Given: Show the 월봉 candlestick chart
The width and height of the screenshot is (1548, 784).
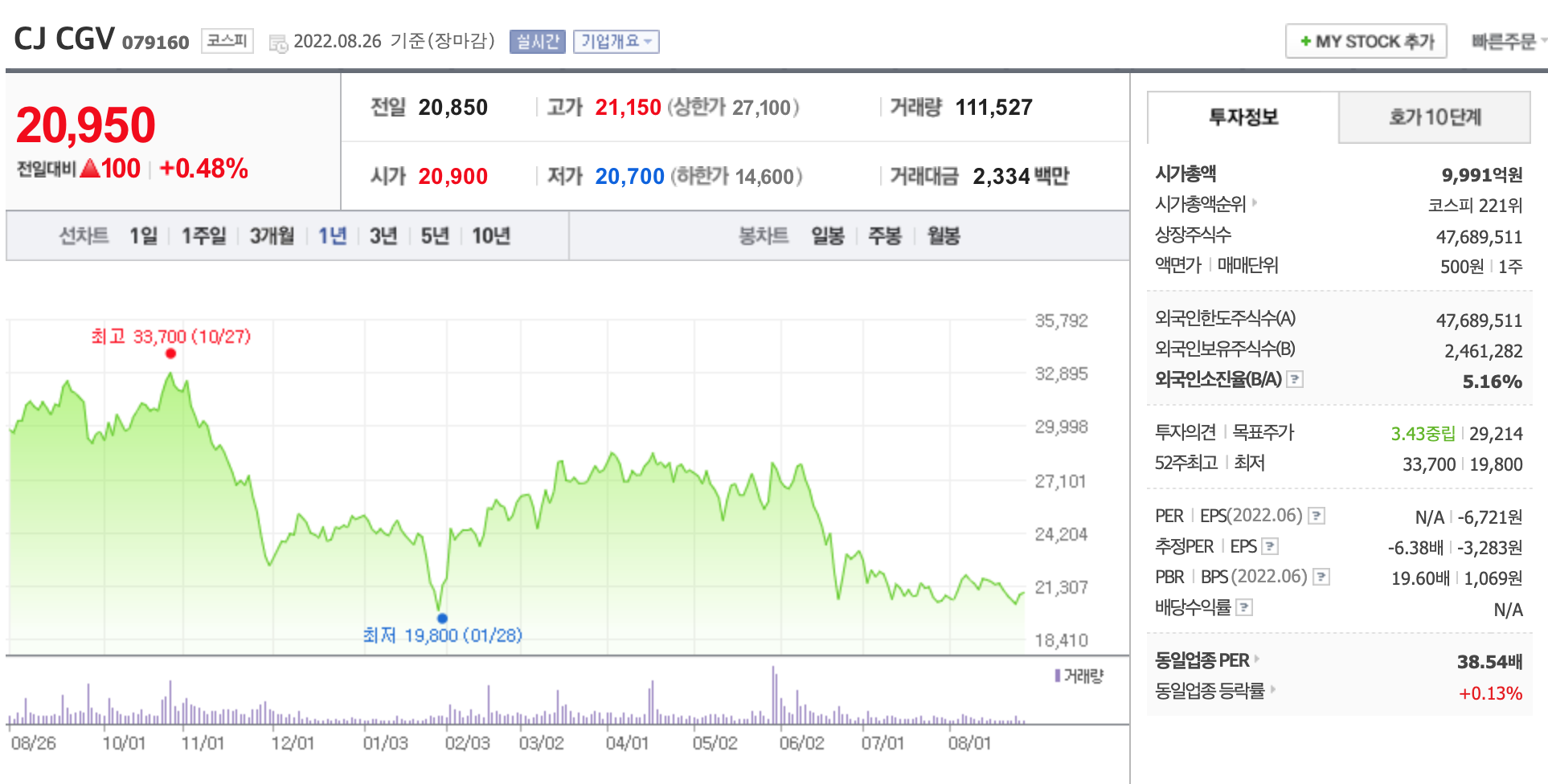Looking at the screenshot, I should (x=944, y=235).
